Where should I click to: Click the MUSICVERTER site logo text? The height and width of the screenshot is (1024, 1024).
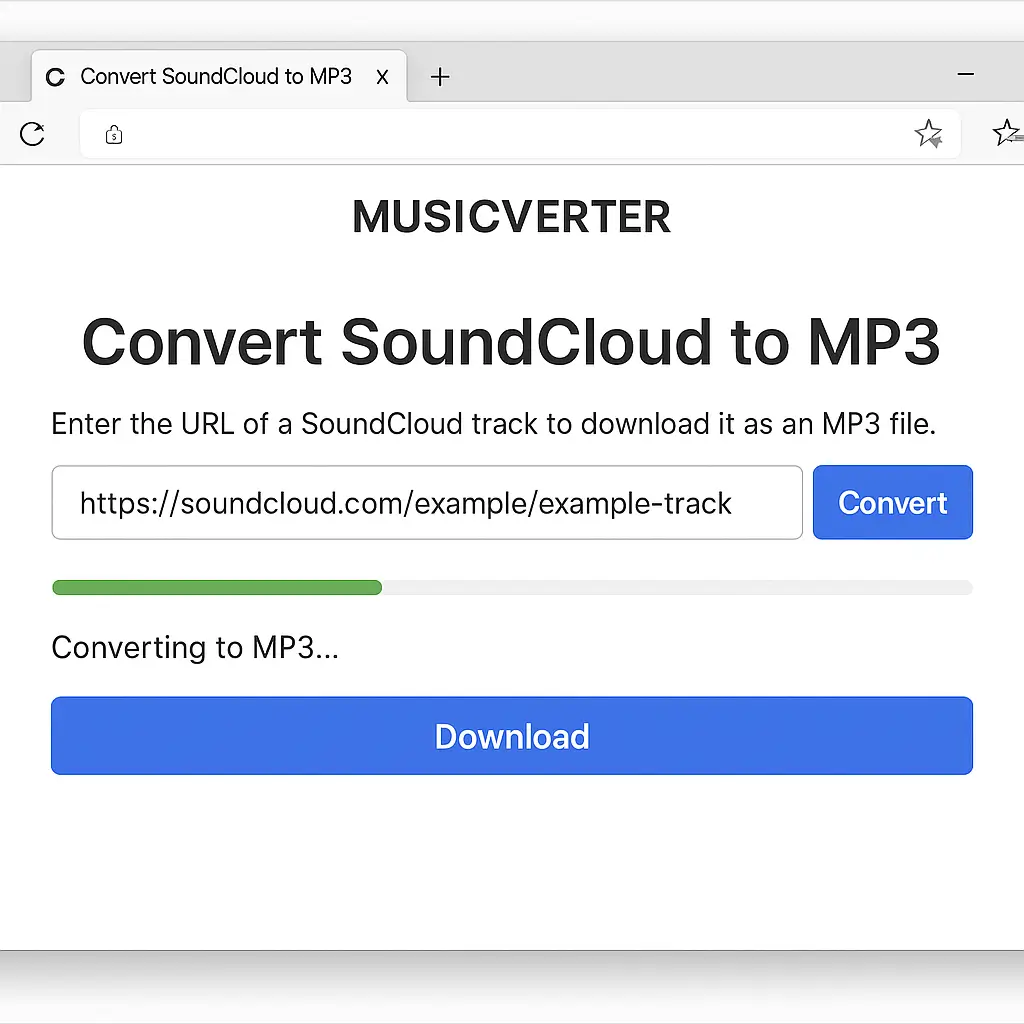tap(511, 217)
